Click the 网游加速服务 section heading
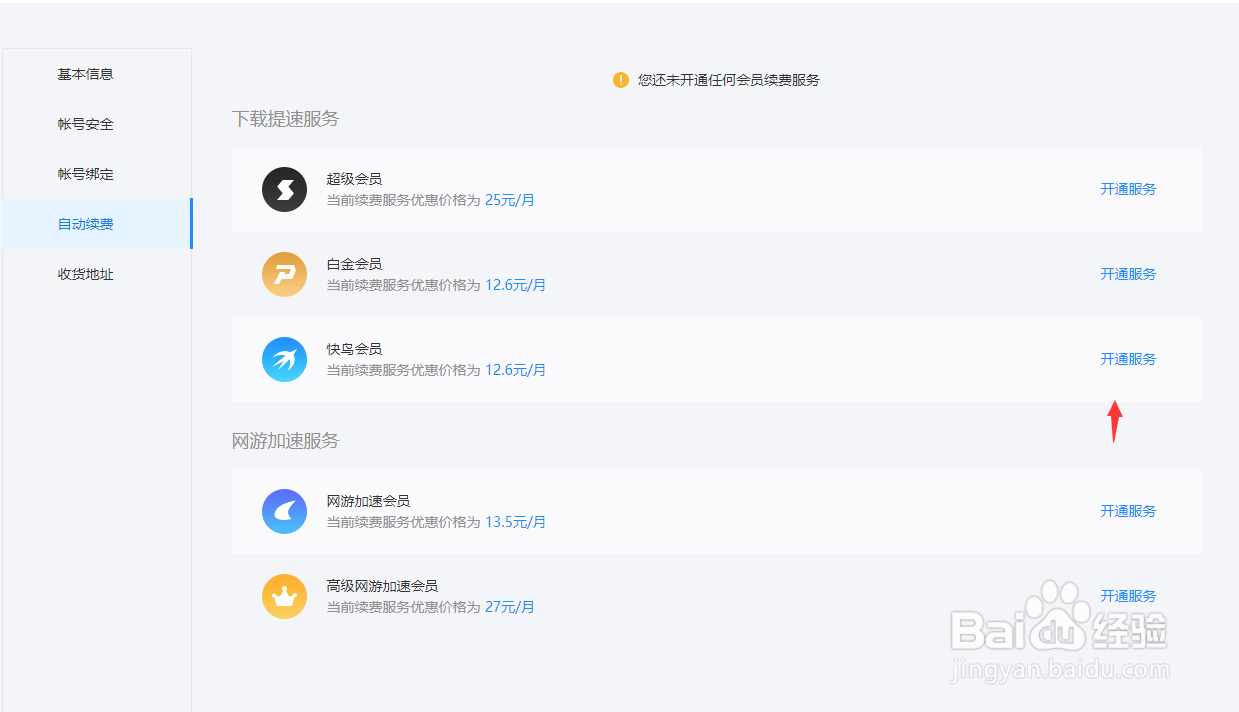The height and width of the screenshot is (712, 1239). [286, 441]
